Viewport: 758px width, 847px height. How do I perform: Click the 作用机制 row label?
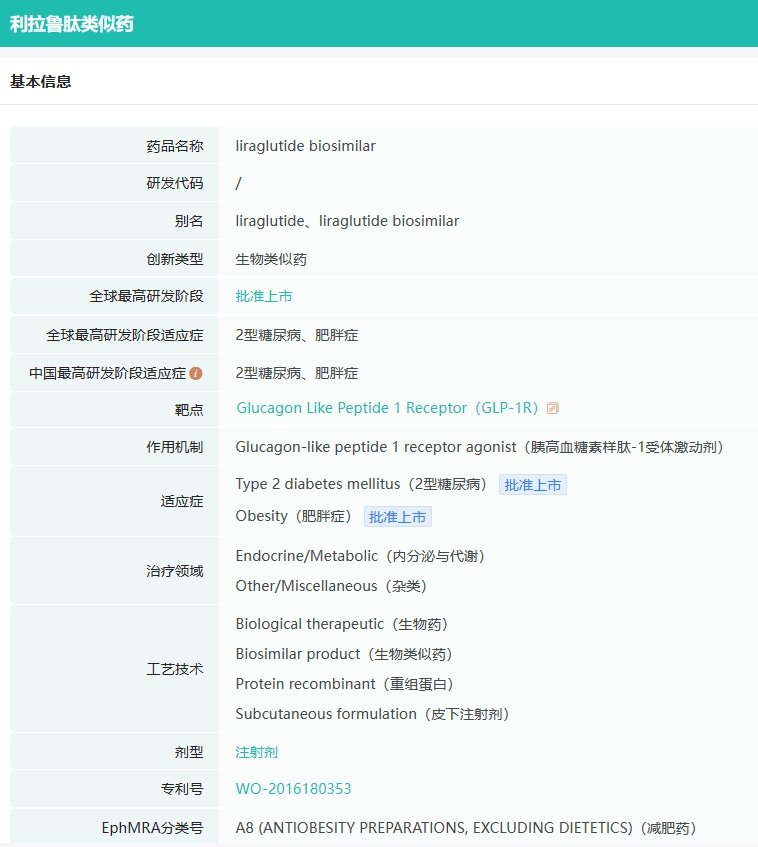click(x=175, y=447)
